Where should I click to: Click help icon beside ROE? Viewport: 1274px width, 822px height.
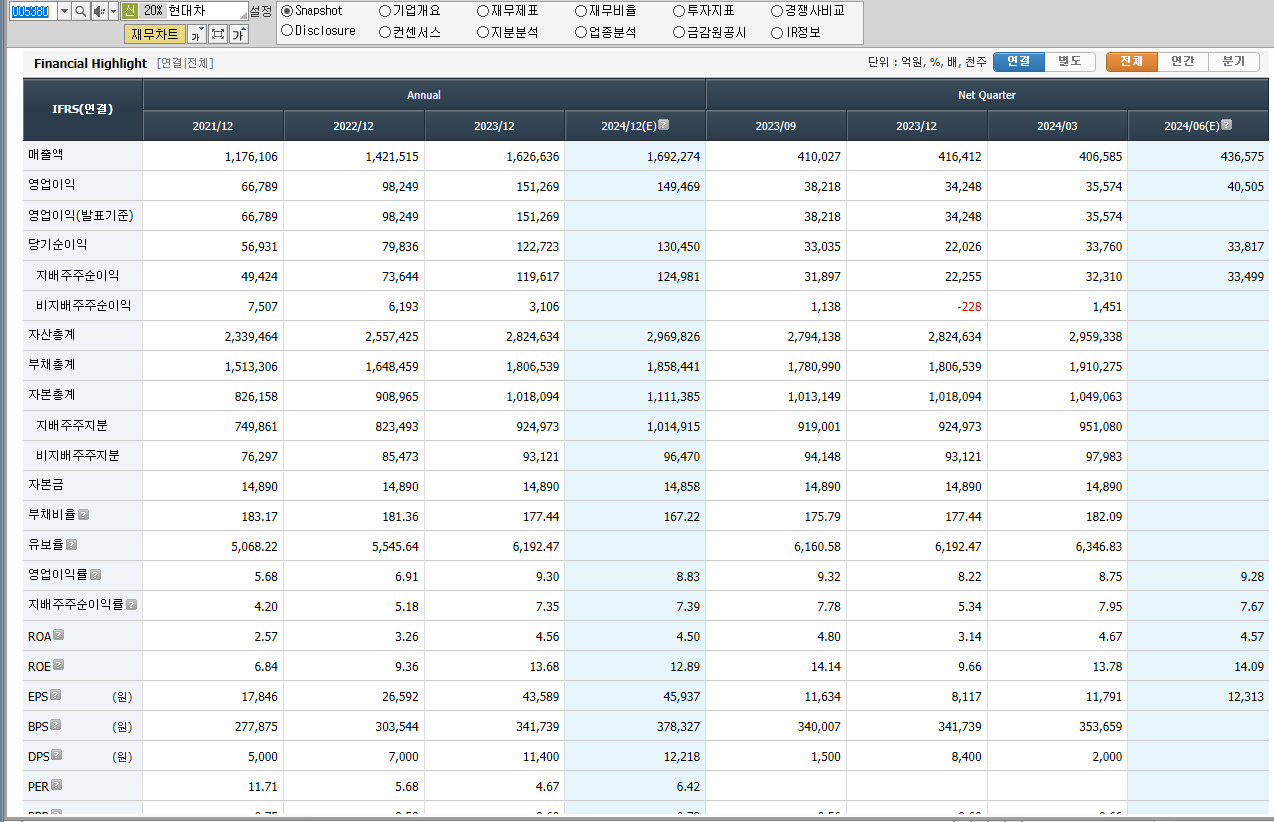(58, 665)
